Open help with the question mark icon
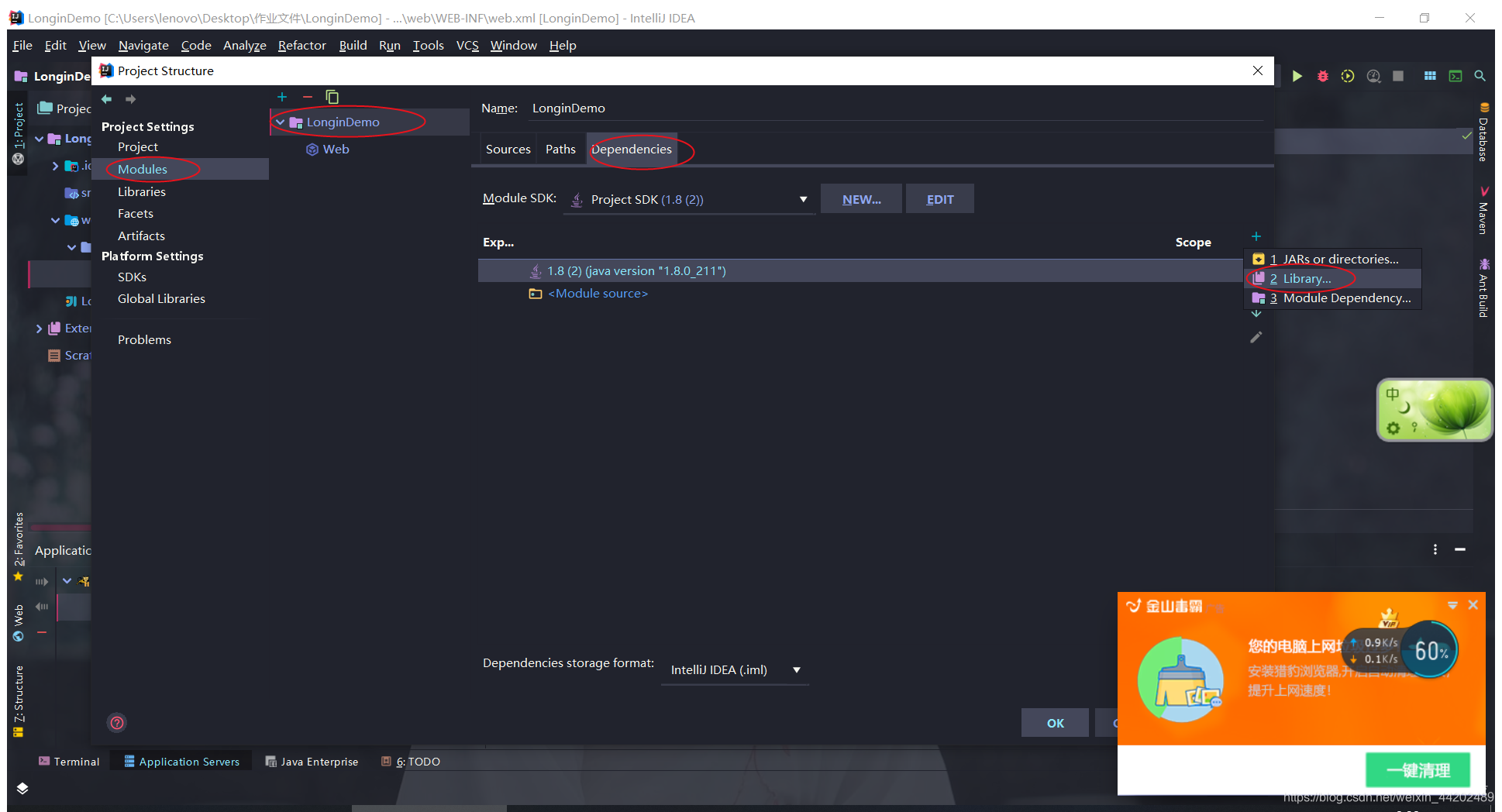Viewport: 1502px width, 812px height. [x=117, y=723]
